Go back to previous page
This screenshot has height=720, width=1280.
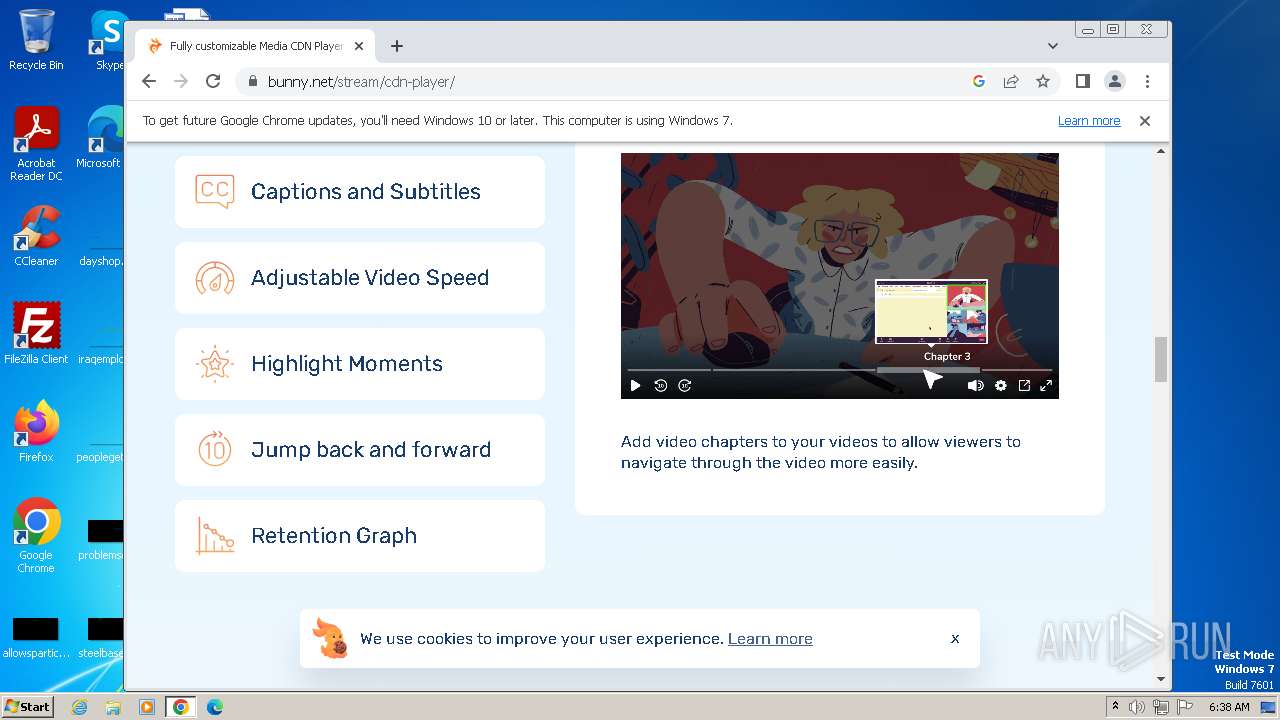click(149, 82)
